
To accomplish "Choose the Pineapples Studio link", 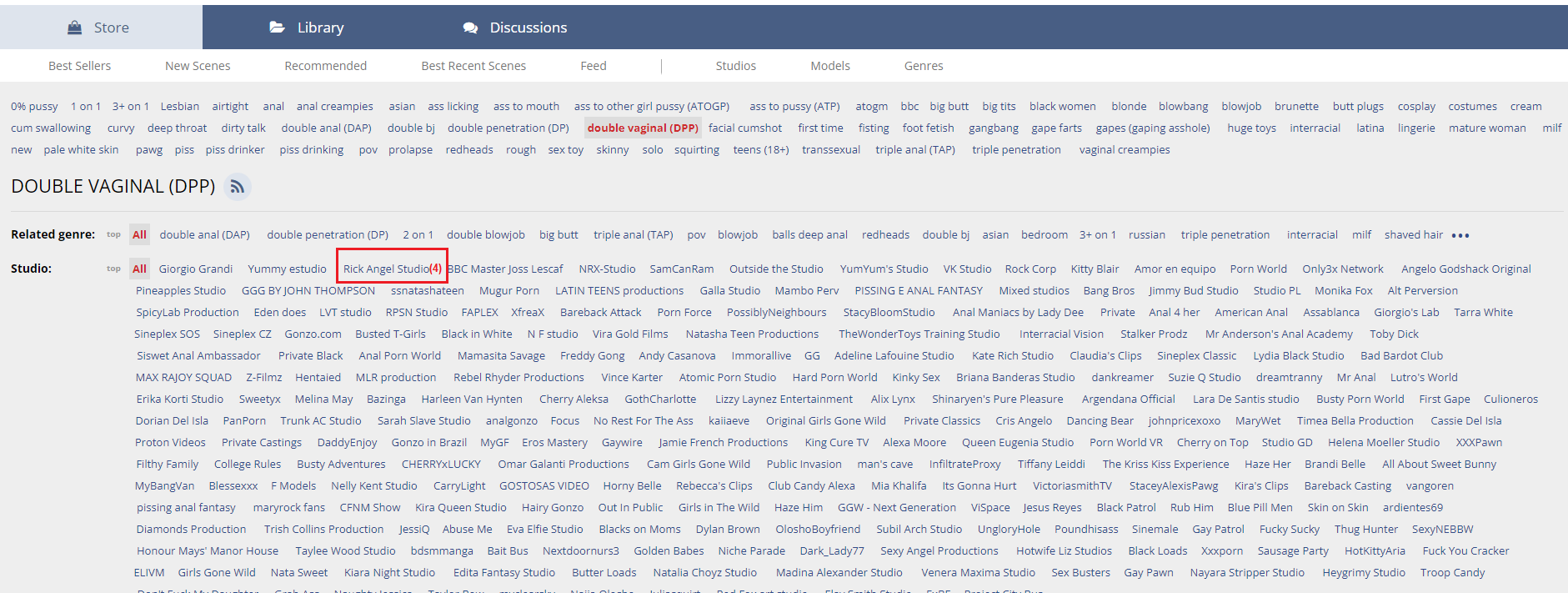I will tap(181, 291).
